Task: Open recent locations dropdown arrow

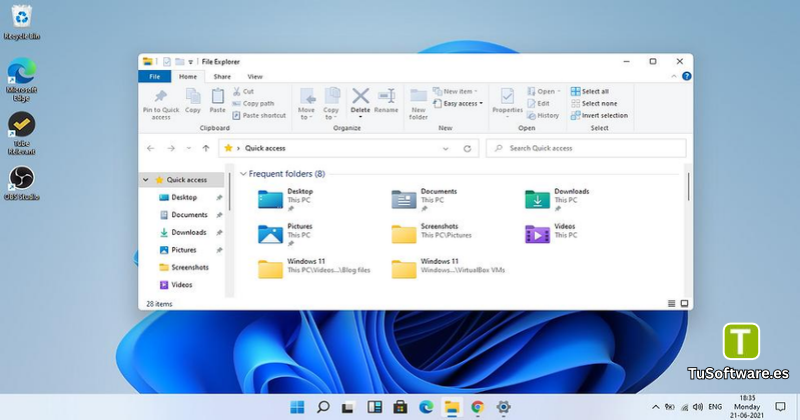Action: click(x=189, y=149)
